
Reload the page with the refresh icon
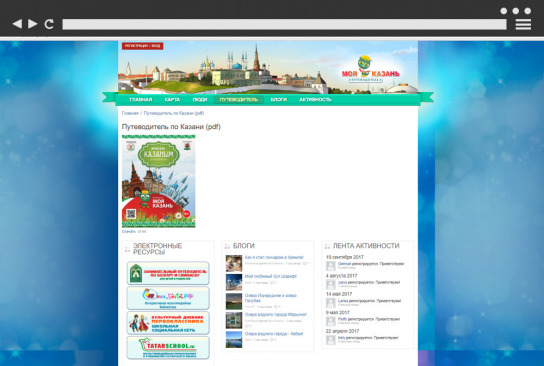(49, 24)
